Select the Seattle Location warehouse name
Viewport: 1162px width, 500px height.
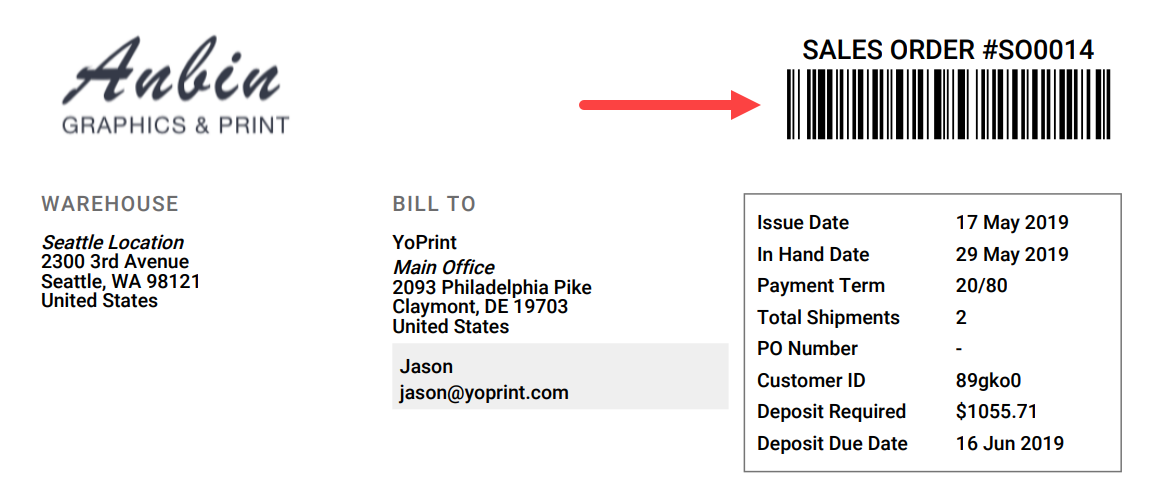click(x=113, y=242)
